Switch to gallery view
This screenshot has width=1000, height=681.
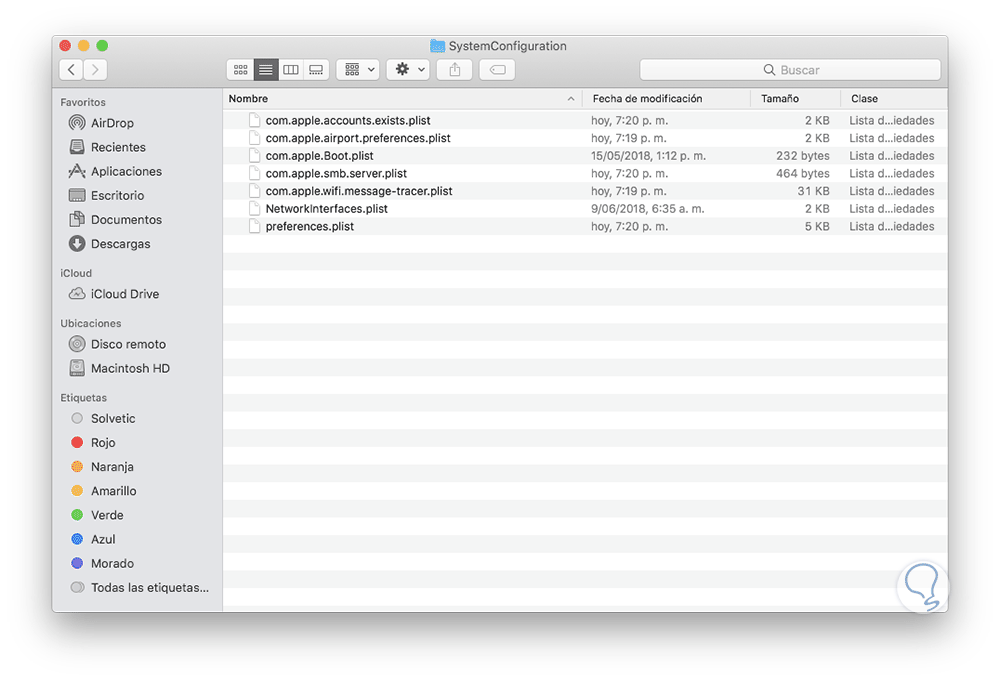(x=316, y=70)
